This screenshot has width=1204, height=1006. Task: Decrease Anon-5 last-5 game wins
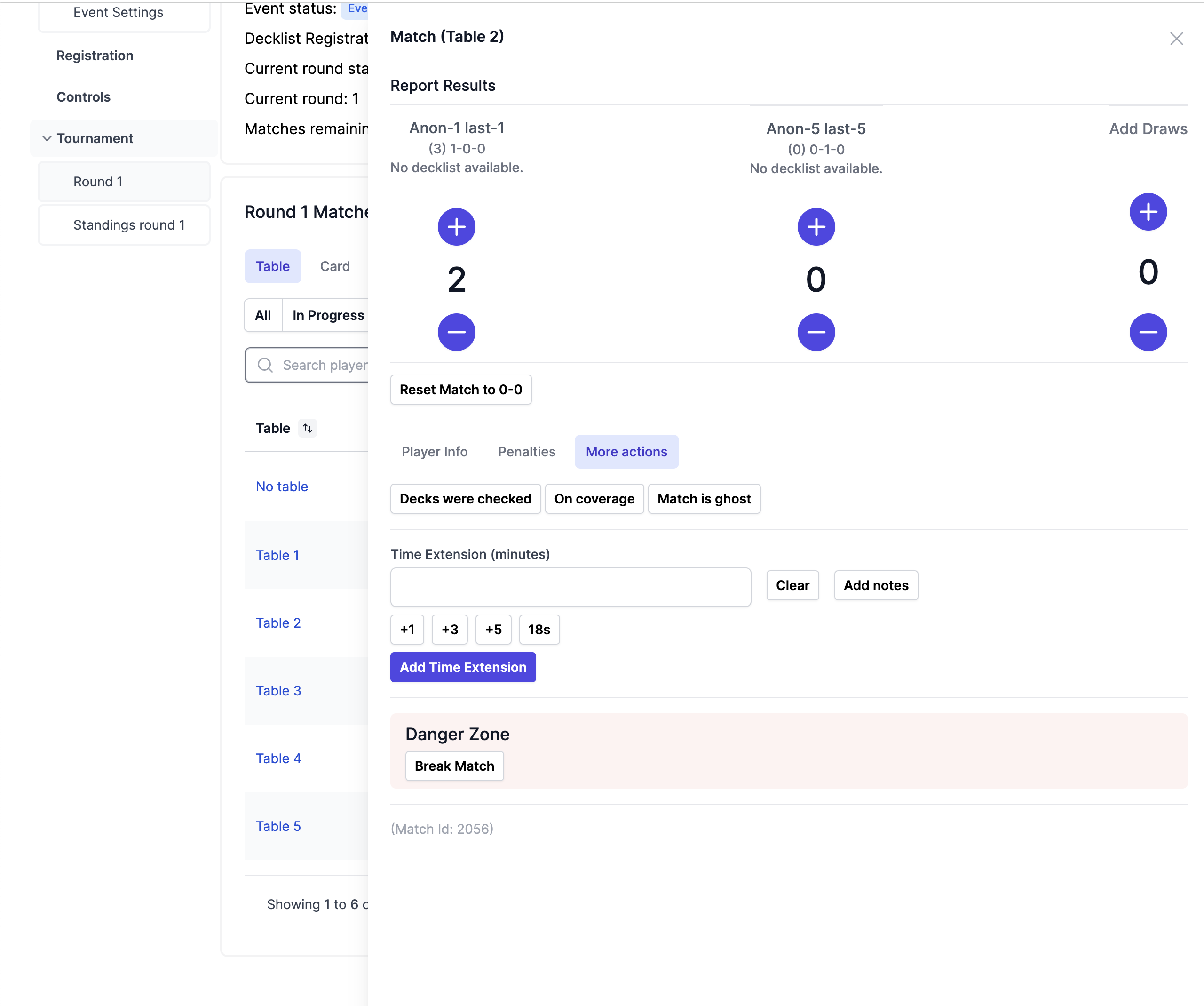(x=816, y=332)
